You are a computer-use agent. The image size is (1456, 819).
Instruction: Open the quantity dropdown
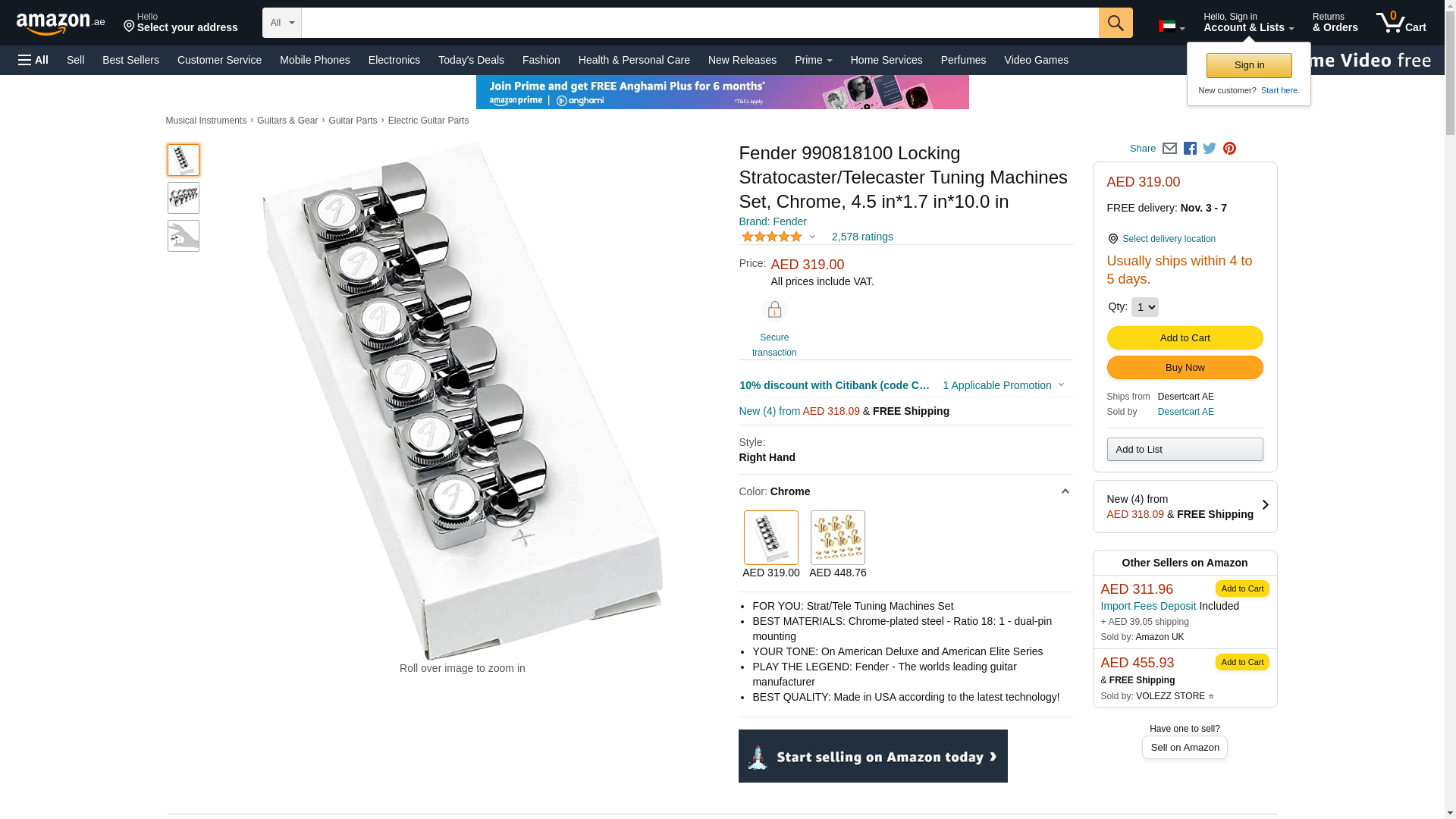[x=1144, y=307]
